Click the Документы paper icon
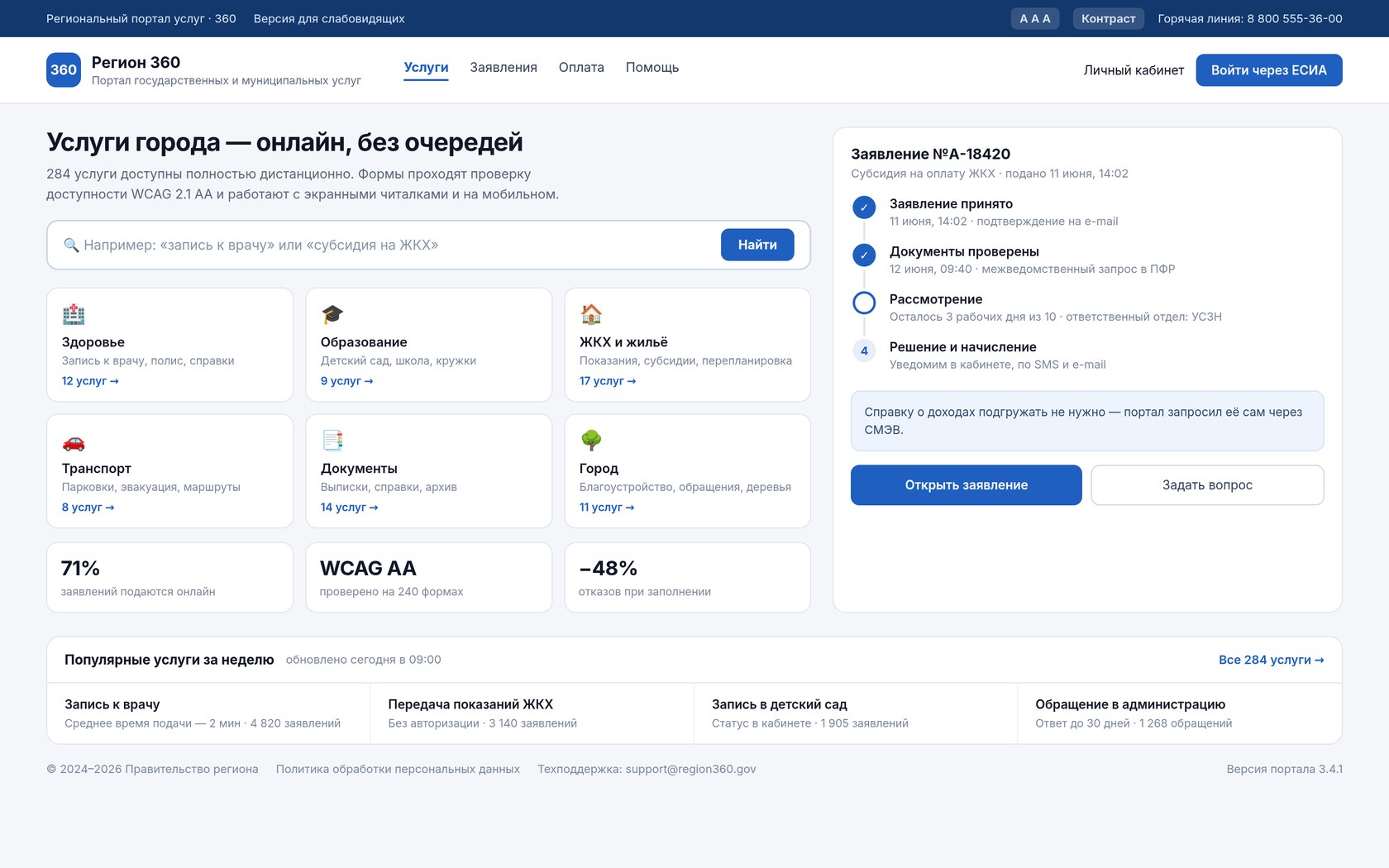 click(332, 441)
